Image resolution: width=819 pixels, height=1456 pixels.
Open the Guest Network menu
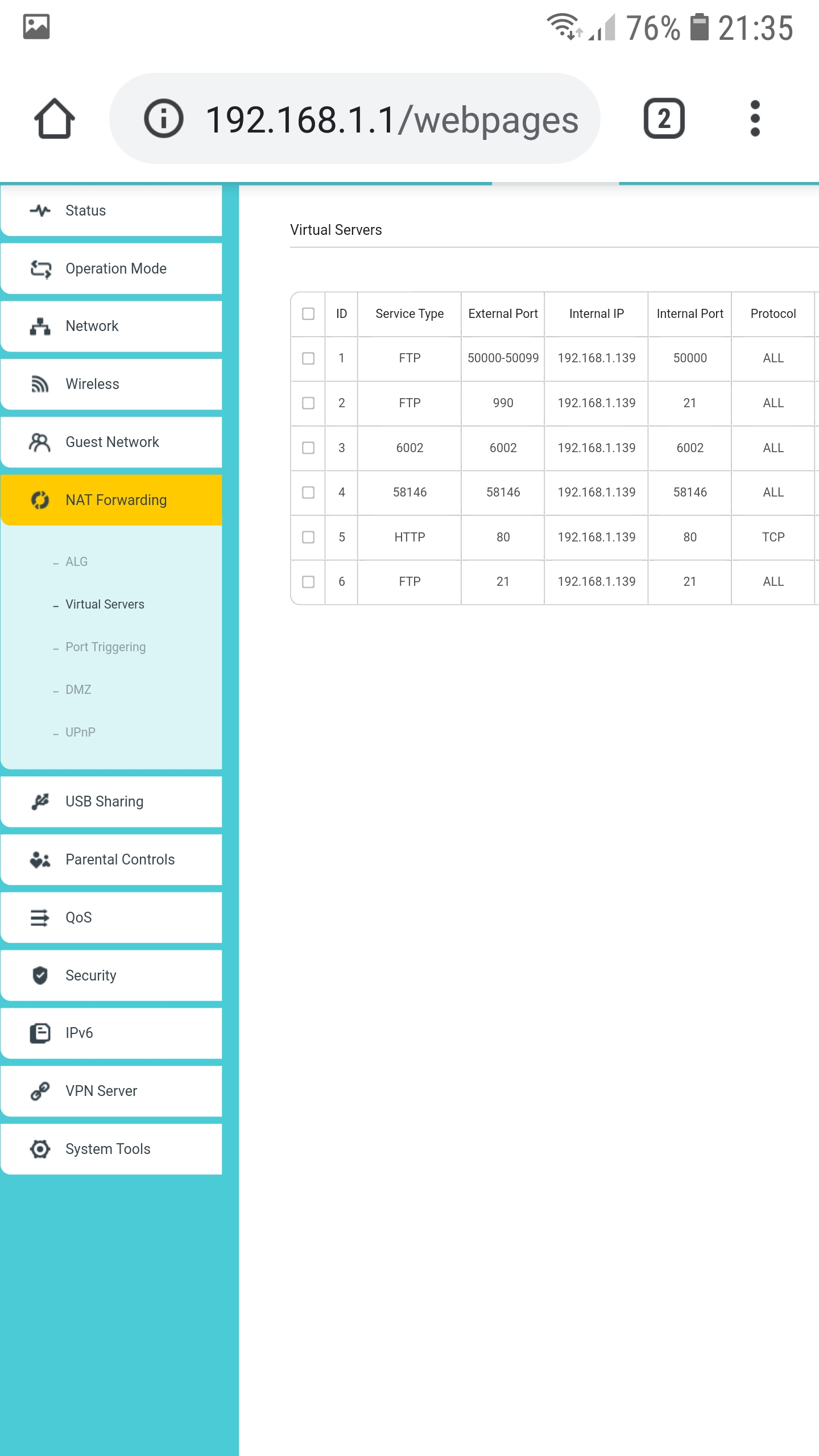click(111, 442)
